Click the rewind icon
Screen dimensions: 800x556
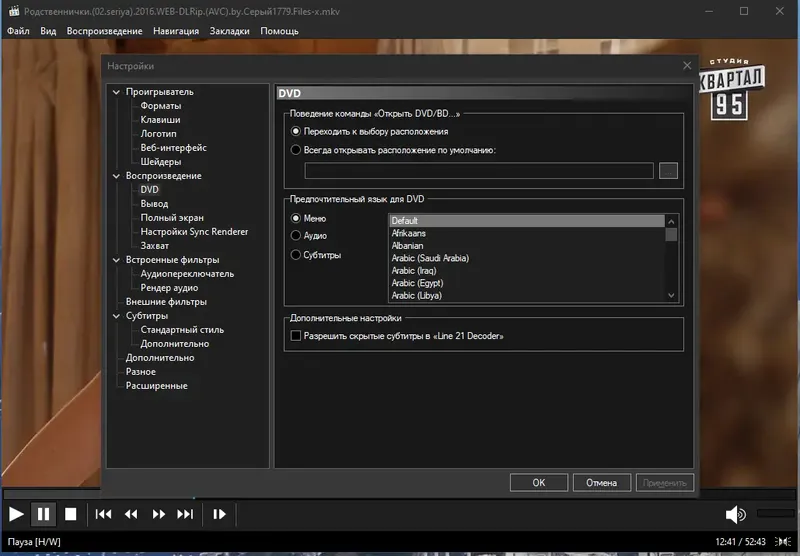pos(131,514)
